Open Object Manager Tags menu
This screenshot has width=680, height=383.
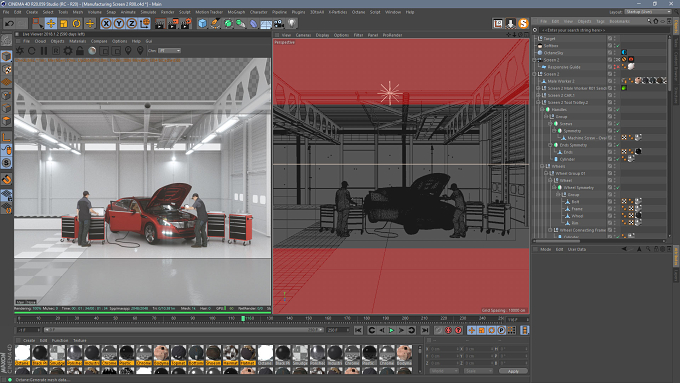(x=600, y=21)
